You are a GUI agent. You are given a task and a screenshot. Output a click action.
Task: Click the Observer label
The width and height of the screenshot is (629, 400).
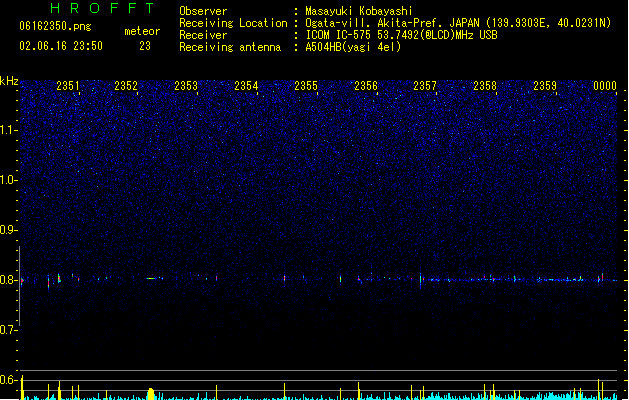click(203, 11)
